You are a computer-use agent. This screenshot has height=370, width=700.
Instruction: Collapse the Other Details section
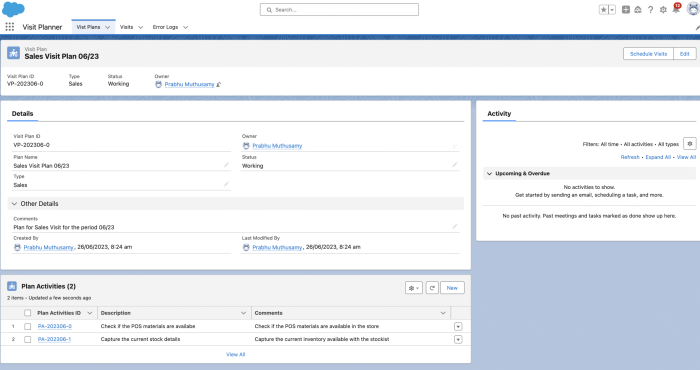pyautogui.click(x=14, y=204)
